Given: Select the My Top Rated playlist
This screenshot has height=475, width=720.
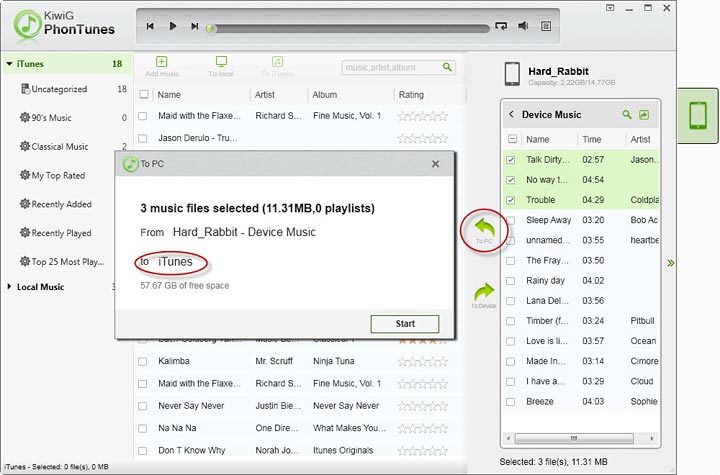Looking at the screenshot, I should pyautogui.click(x=58, y=175).
